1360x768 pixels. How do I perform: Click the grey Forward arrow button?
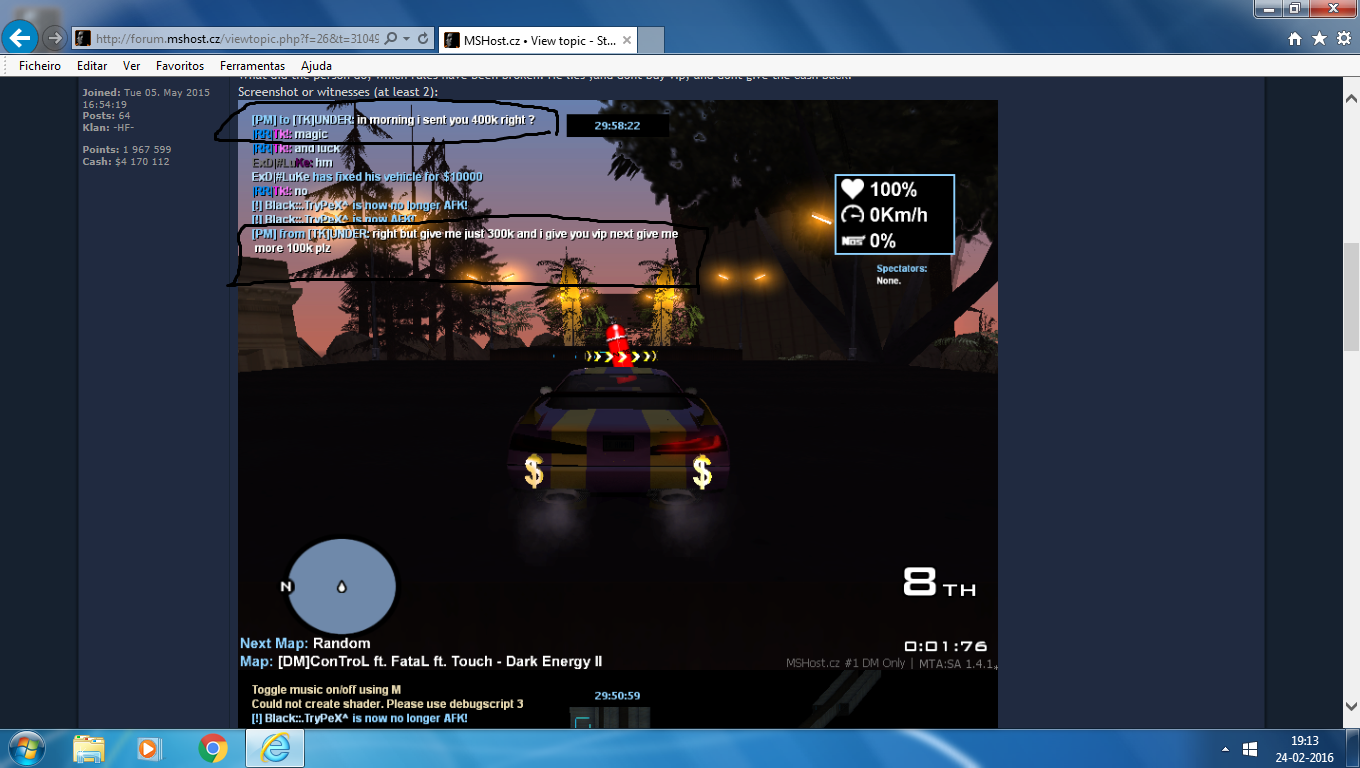(x=54, y=38)
